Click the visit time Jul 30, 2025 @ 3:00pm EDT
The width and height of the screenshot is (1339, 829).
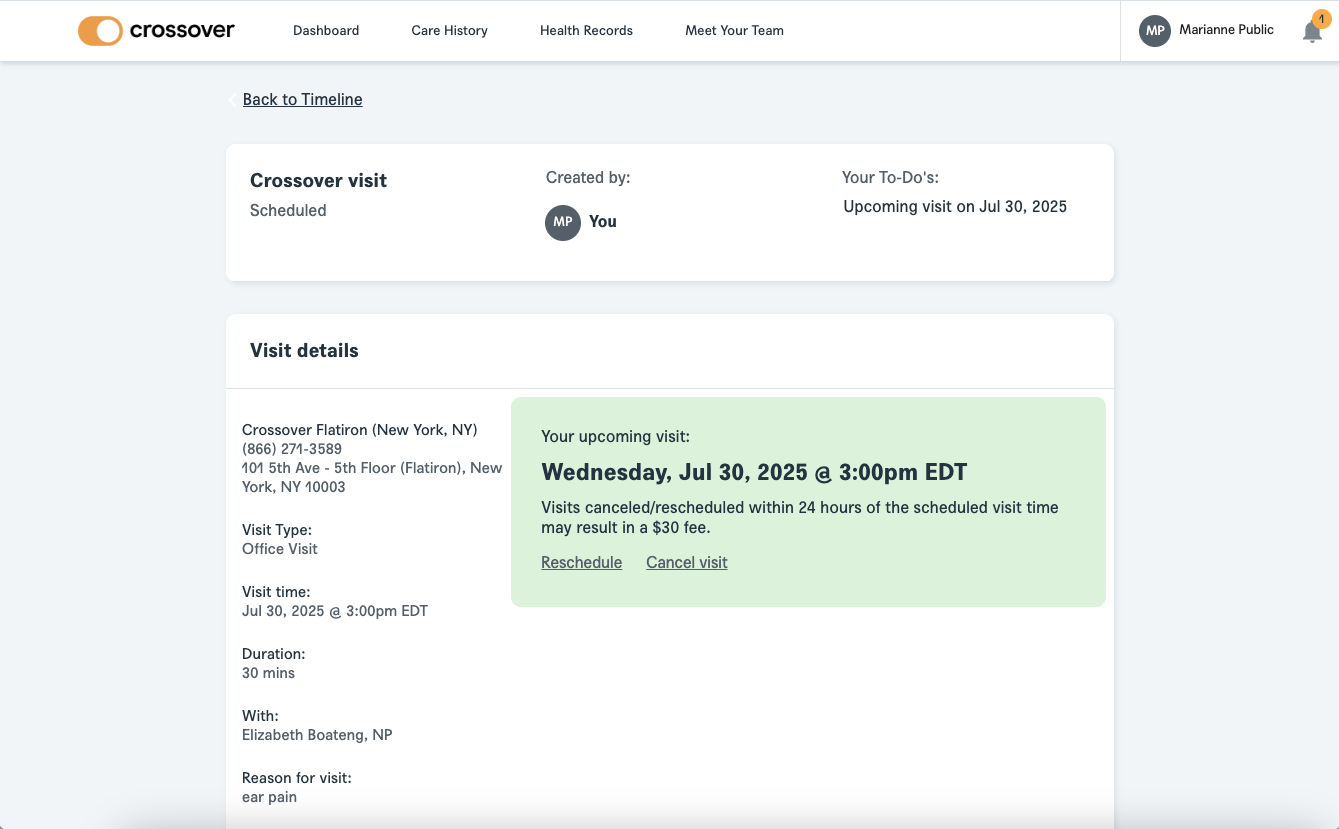point(335,611)
